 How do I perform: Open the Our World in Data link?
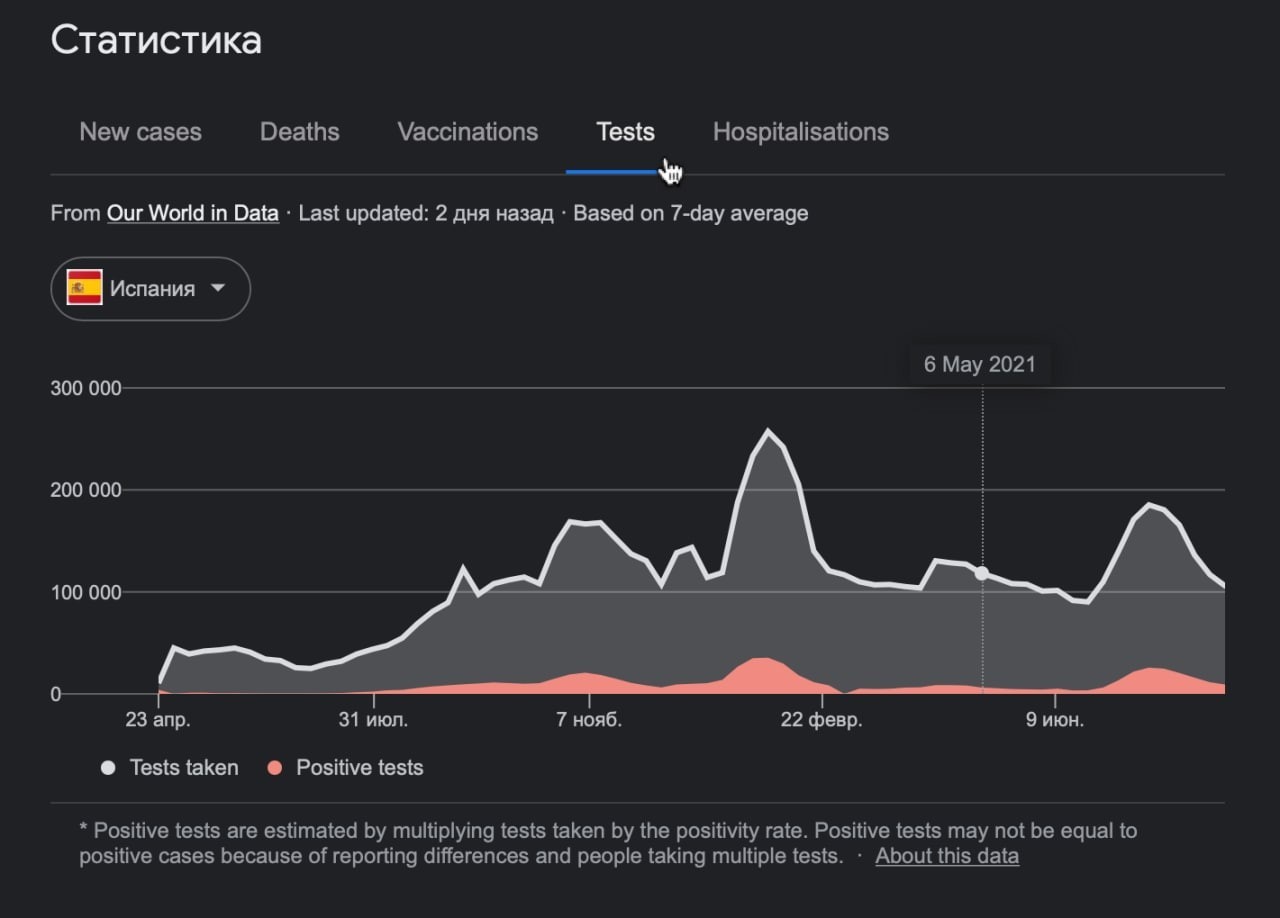(193, 213)
